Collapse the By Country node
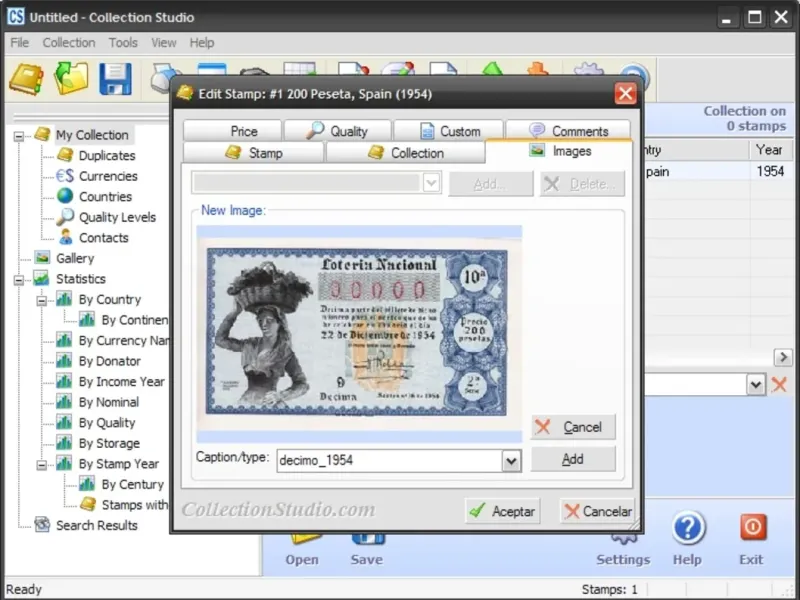Screen dimensions: 800x600 tap(42, 301)
